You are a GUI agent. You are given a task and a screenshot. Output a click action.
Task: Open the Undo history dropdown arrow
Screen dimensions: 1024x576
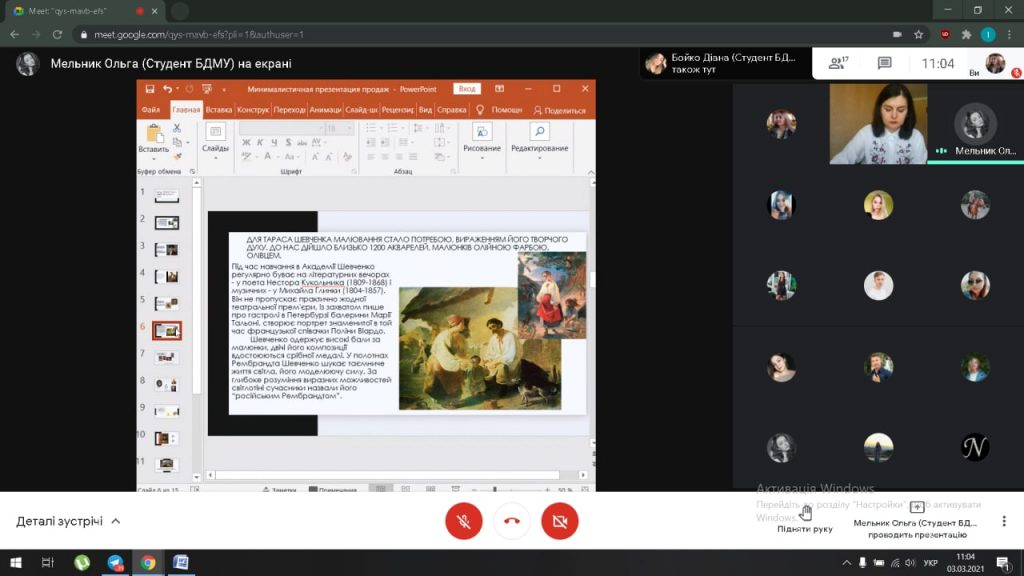pyautogui.click(x=178, y=89)
